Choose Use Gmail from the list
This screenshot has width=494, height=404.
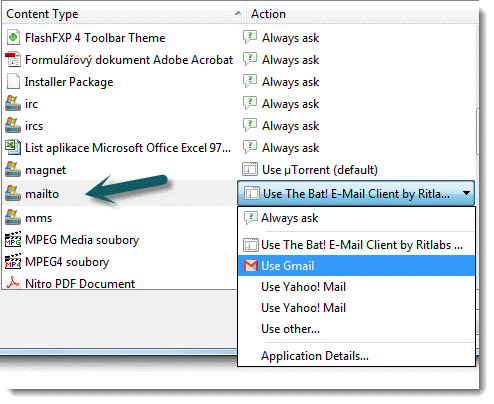[356, 266]
